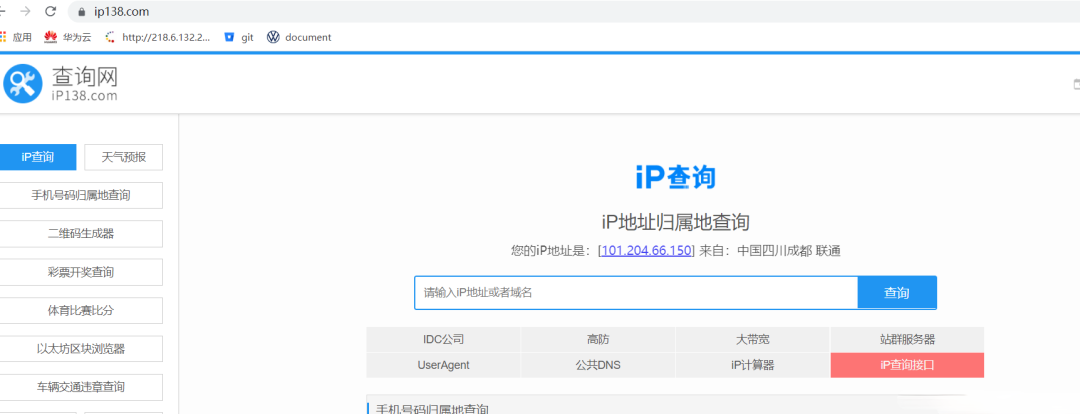Open the UserAgent link
This screenshot has width=1080, height=414.
[x=444, y=365]
